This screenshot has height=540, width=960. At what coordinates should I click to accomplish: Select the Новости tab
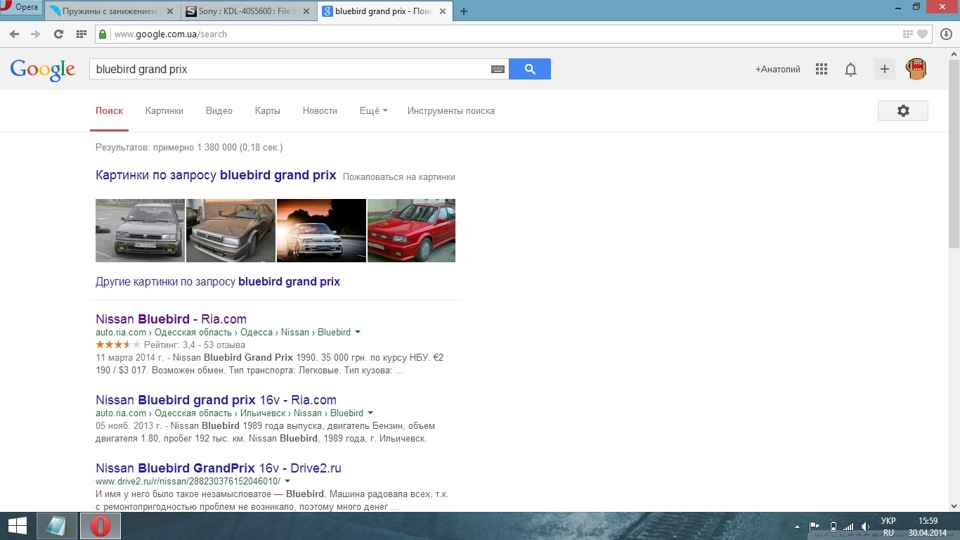coord(320,111)
